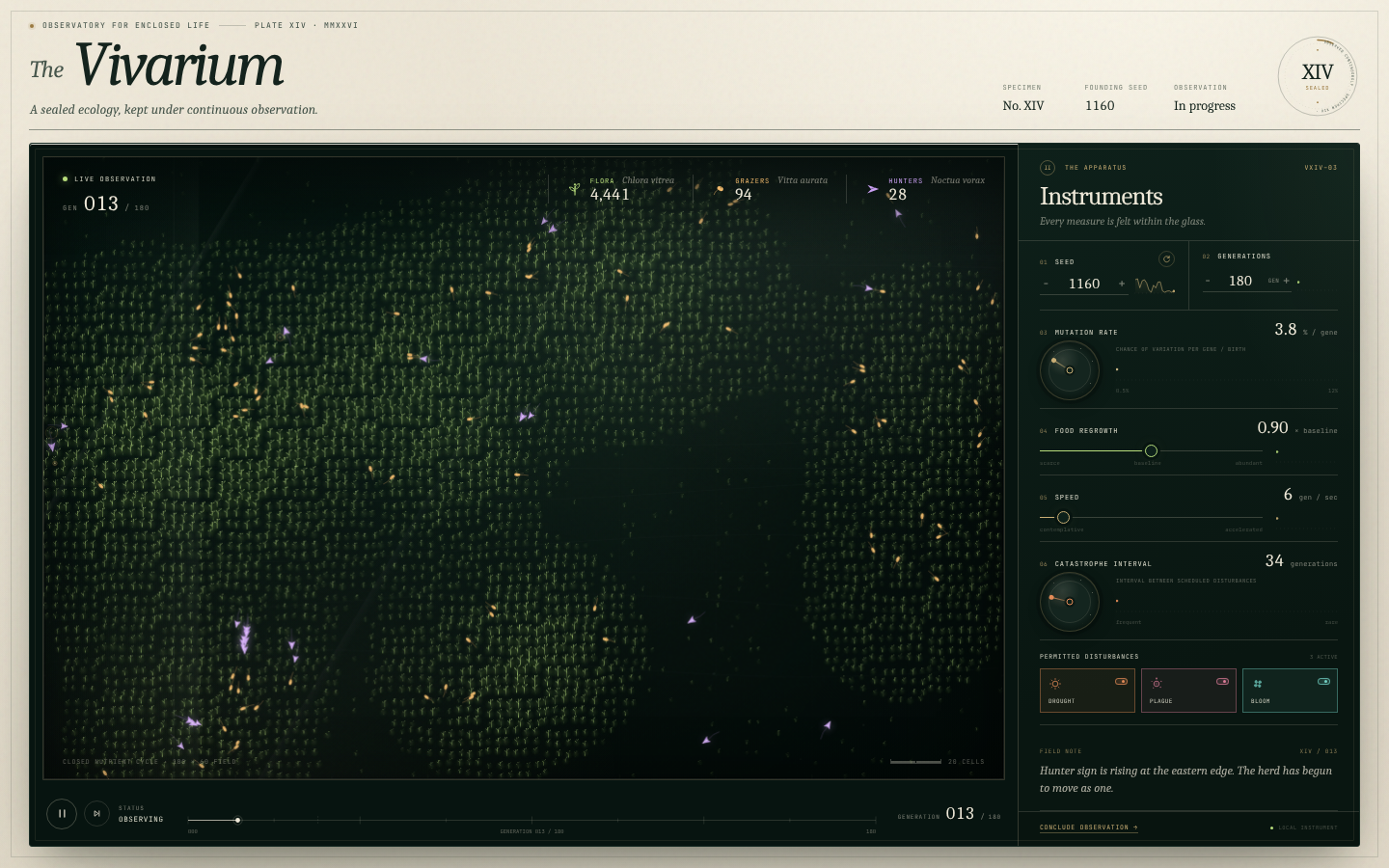Viewport: 1389px width, 868px height.
Task: Click the Field Note text
Action: coord(1185,779)
